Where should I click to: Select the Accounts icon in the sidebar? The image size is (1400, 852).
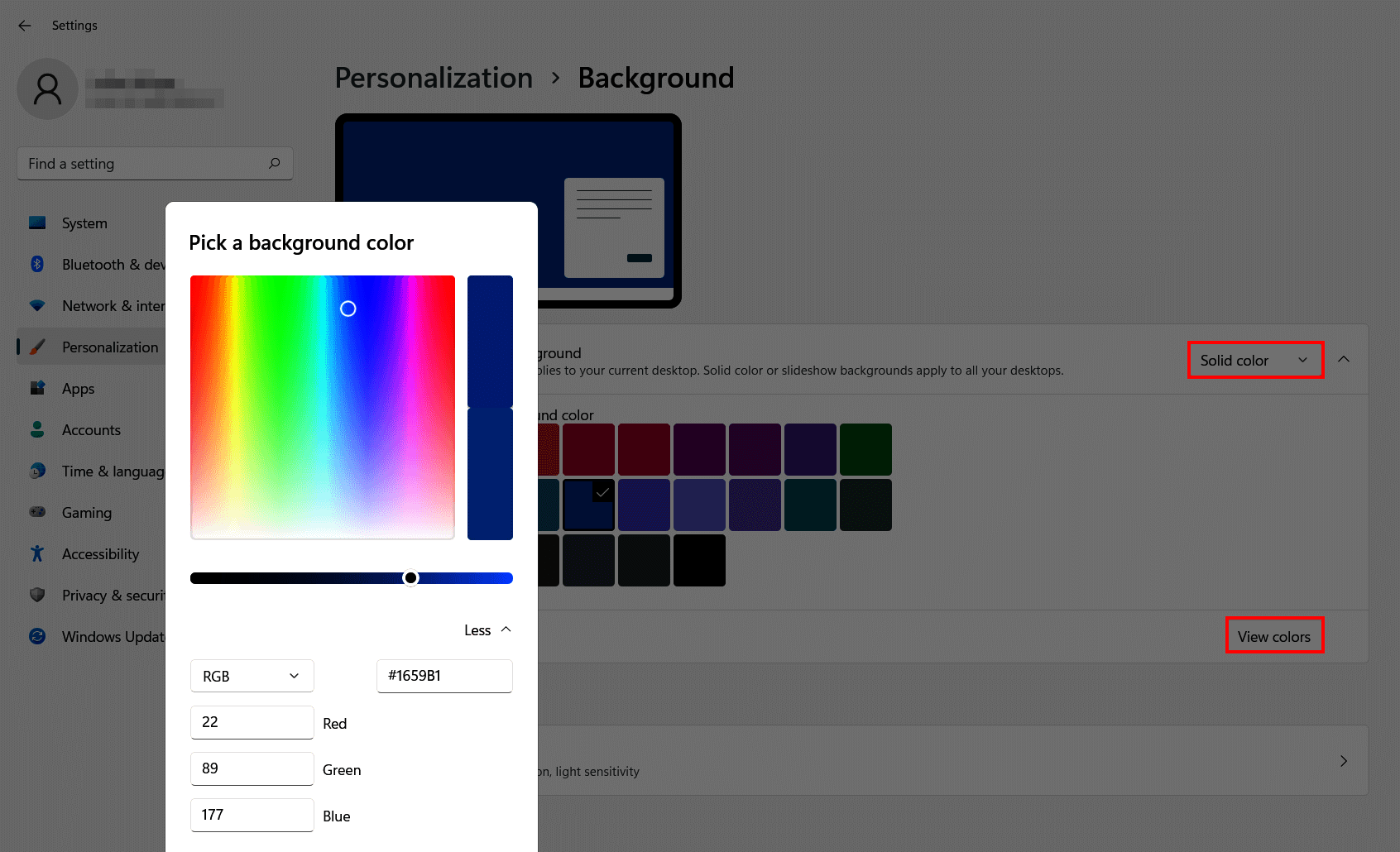[x=37, y=429]
